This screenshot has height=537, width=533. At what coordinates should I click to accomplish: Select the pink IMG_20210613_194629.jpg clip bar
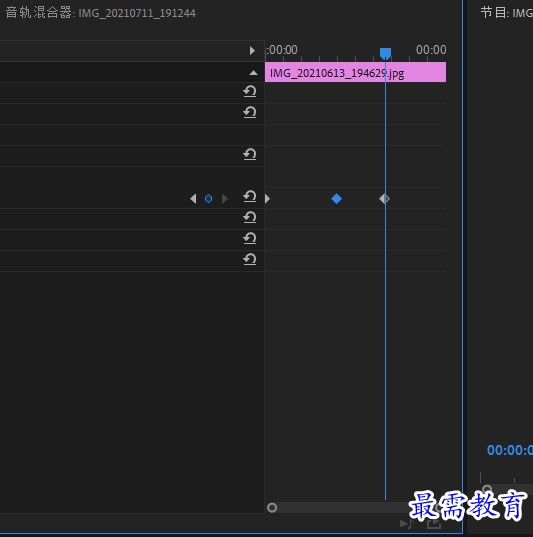click(355, 72)
